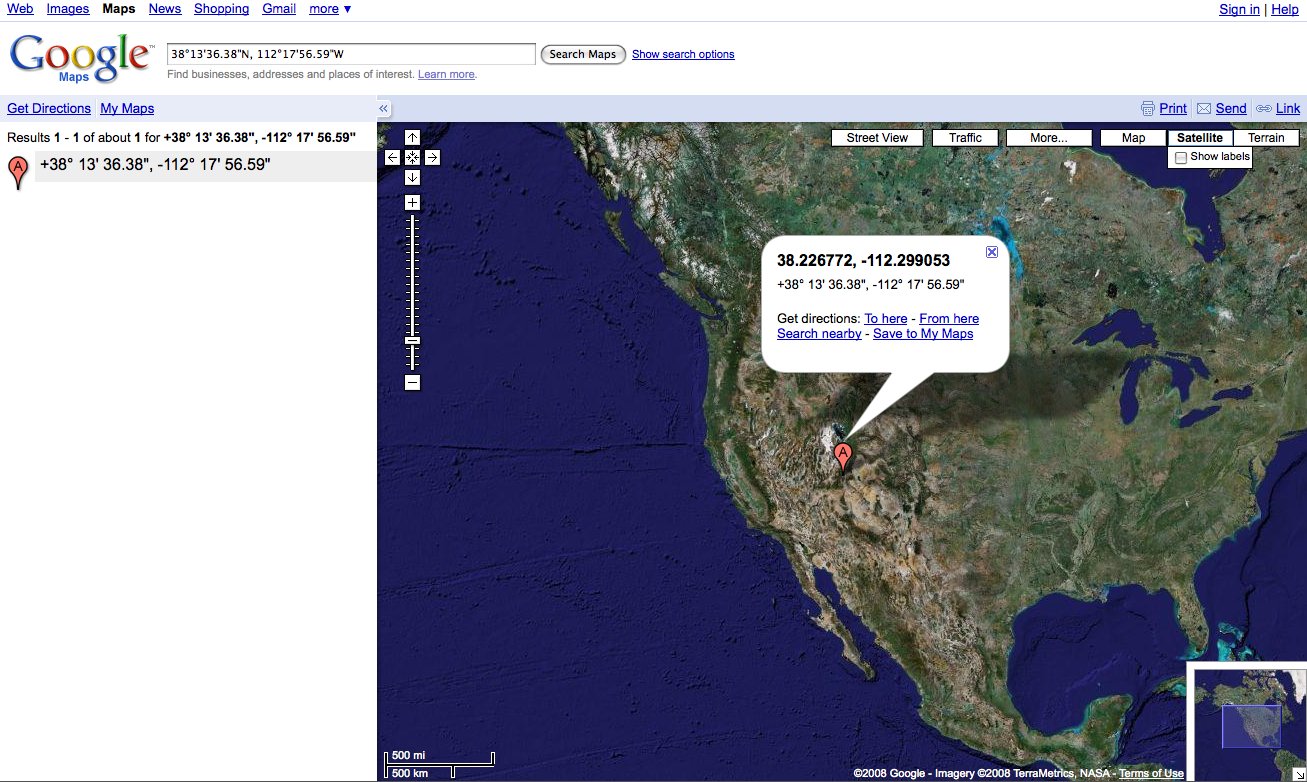Click the Learn more link

coord(446,74)
